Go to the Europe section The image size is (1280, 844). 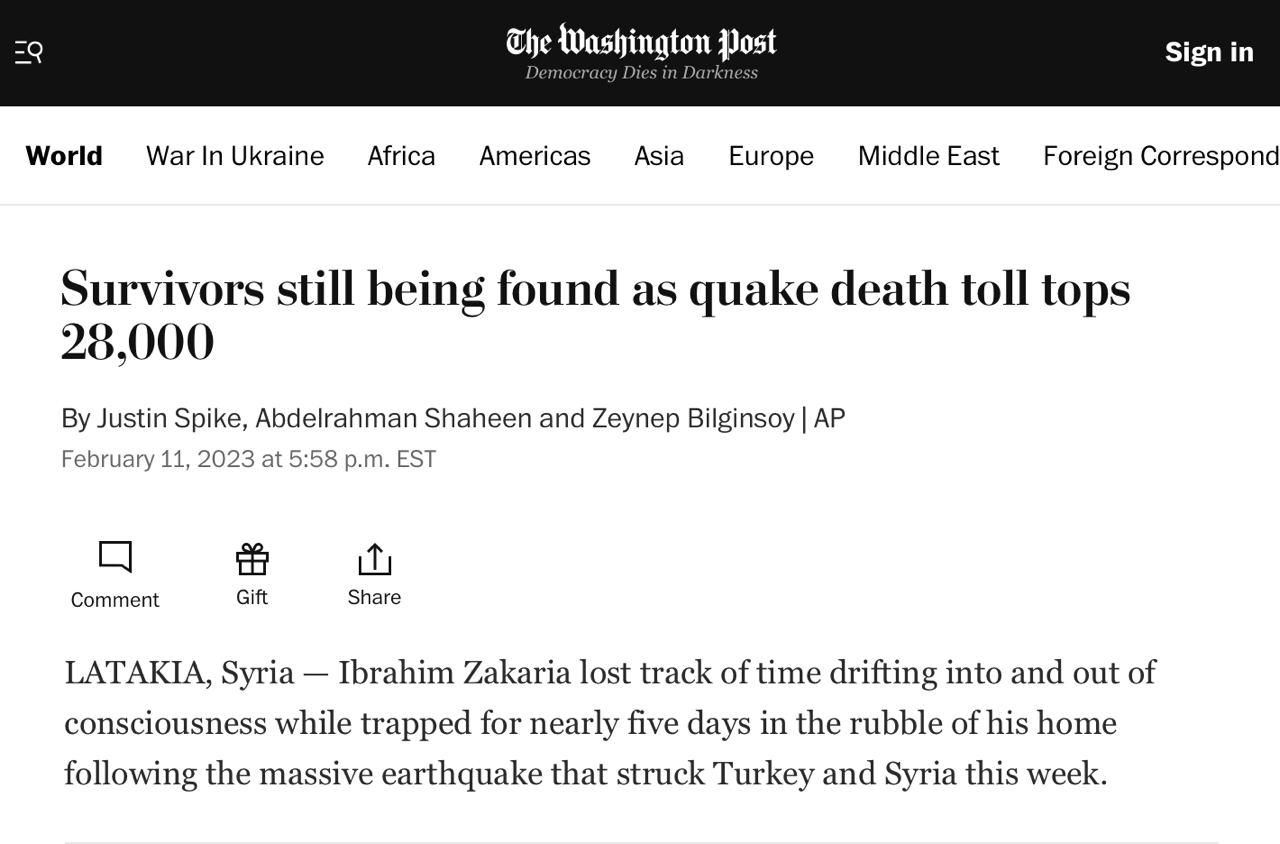(x=771, y=156)
